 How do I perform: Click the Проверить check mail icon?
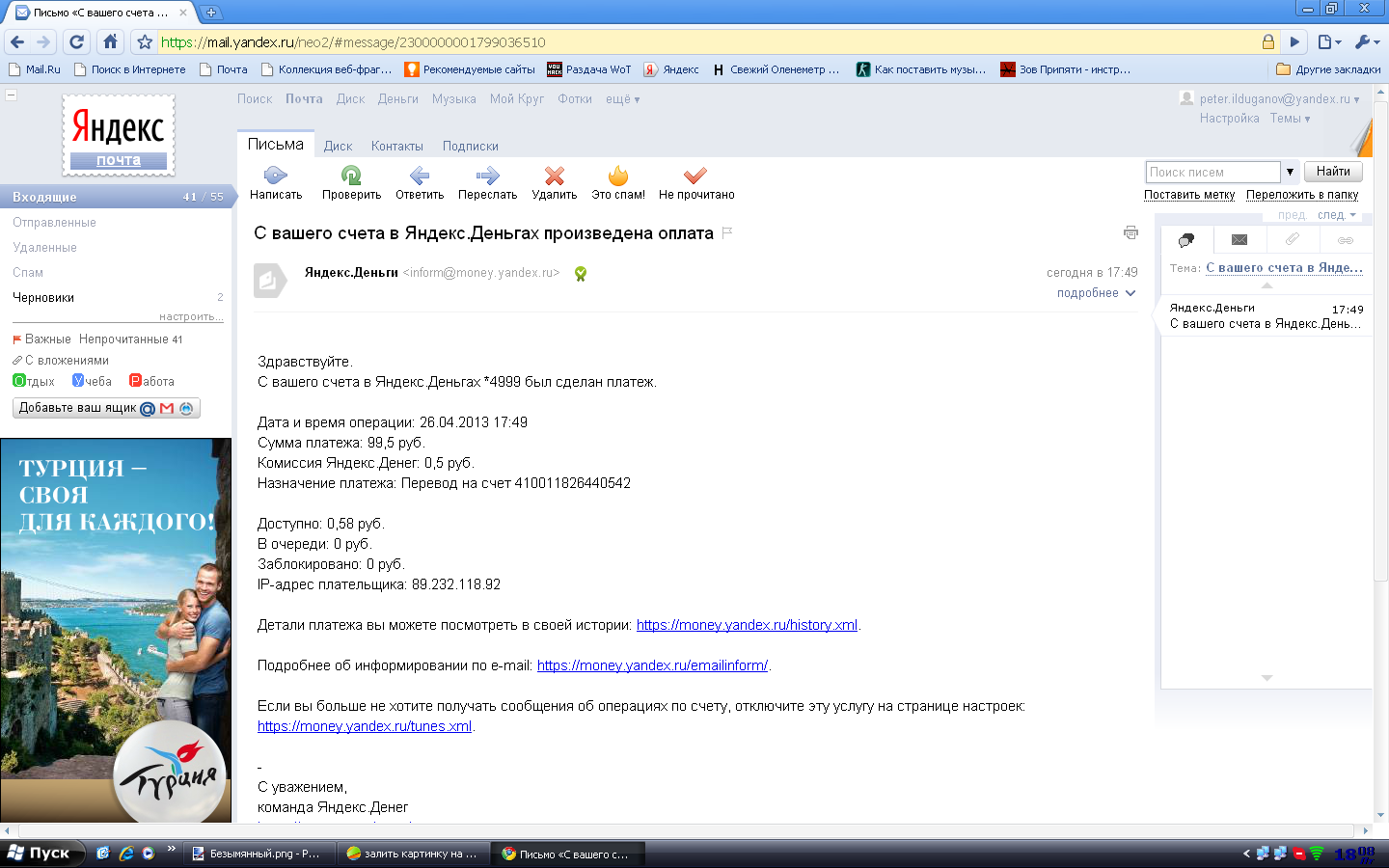click(x=351, y=176)
